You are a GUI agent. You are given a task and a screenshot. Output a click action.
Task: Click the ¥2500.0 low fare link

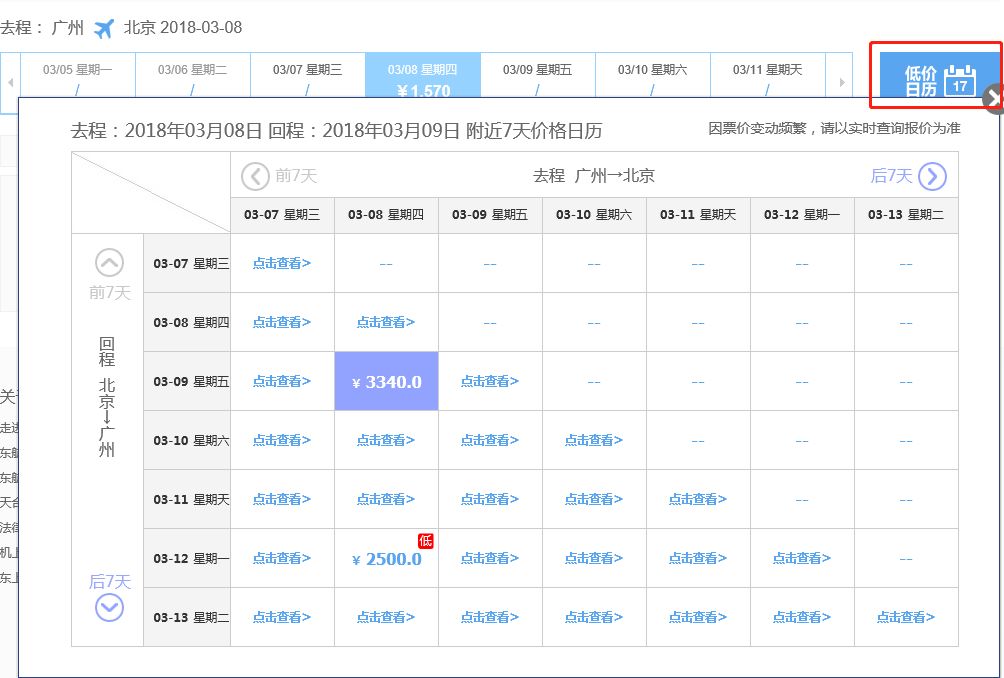point(386,558)
